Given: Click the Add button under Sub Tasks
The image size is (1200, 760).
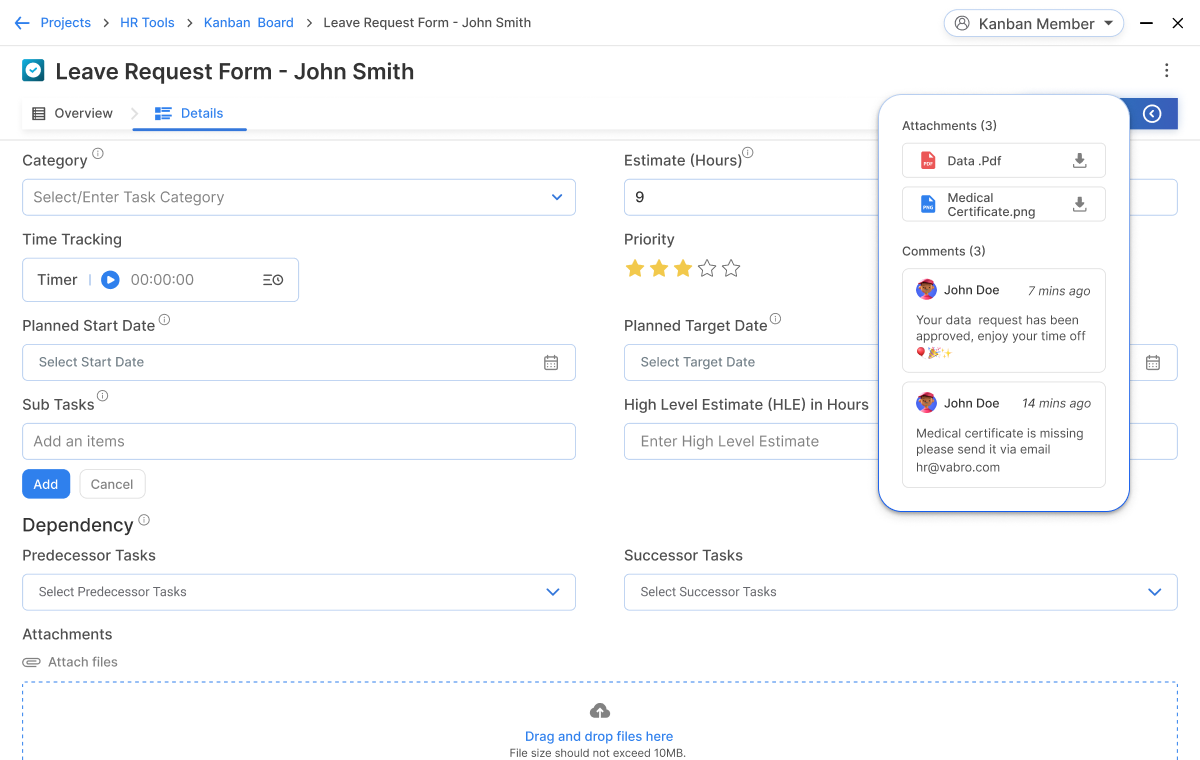Looking at the screenshot, I should (x=46, y=483).
